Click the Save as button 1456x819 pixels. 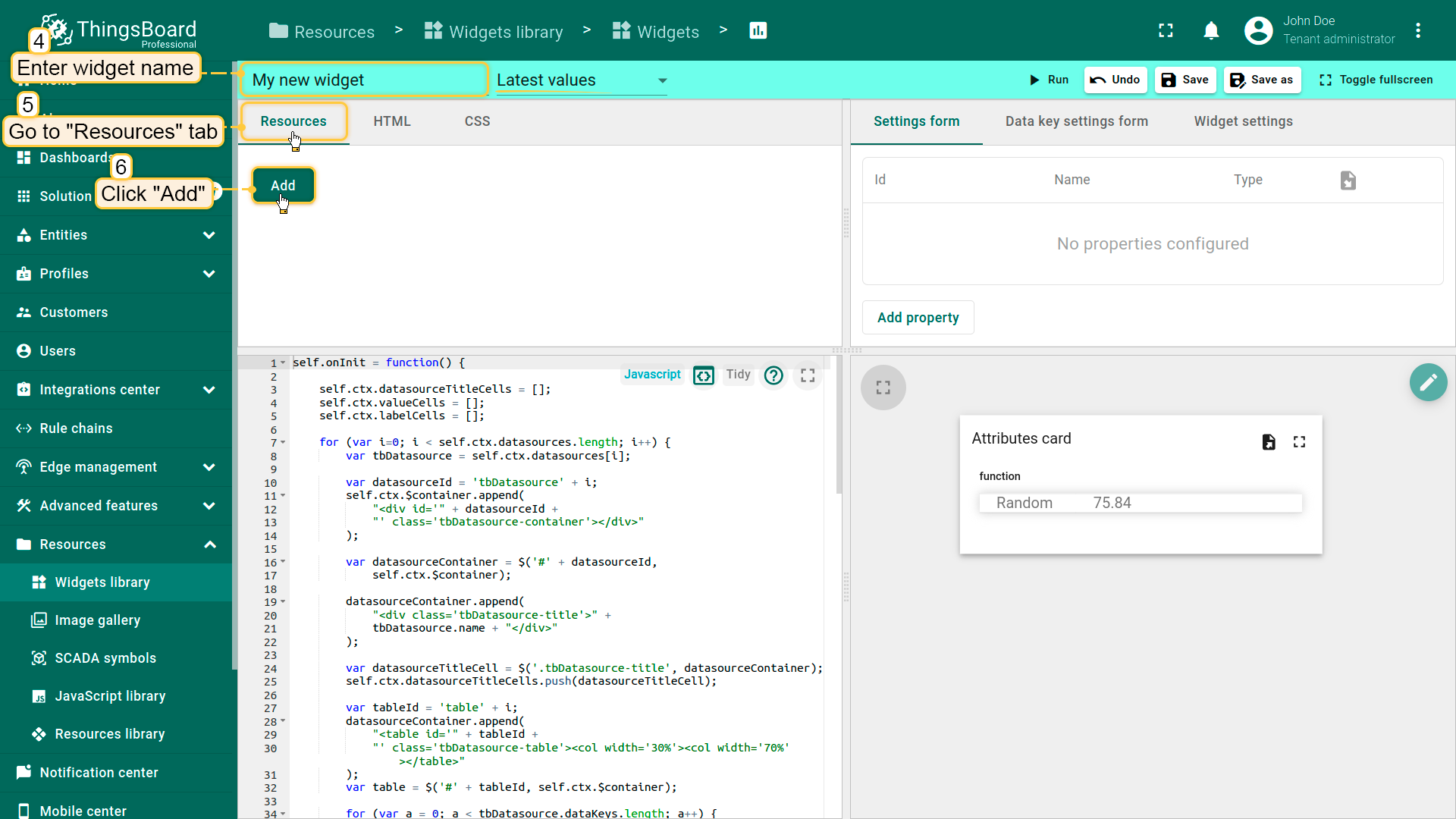coord(1262,80)
